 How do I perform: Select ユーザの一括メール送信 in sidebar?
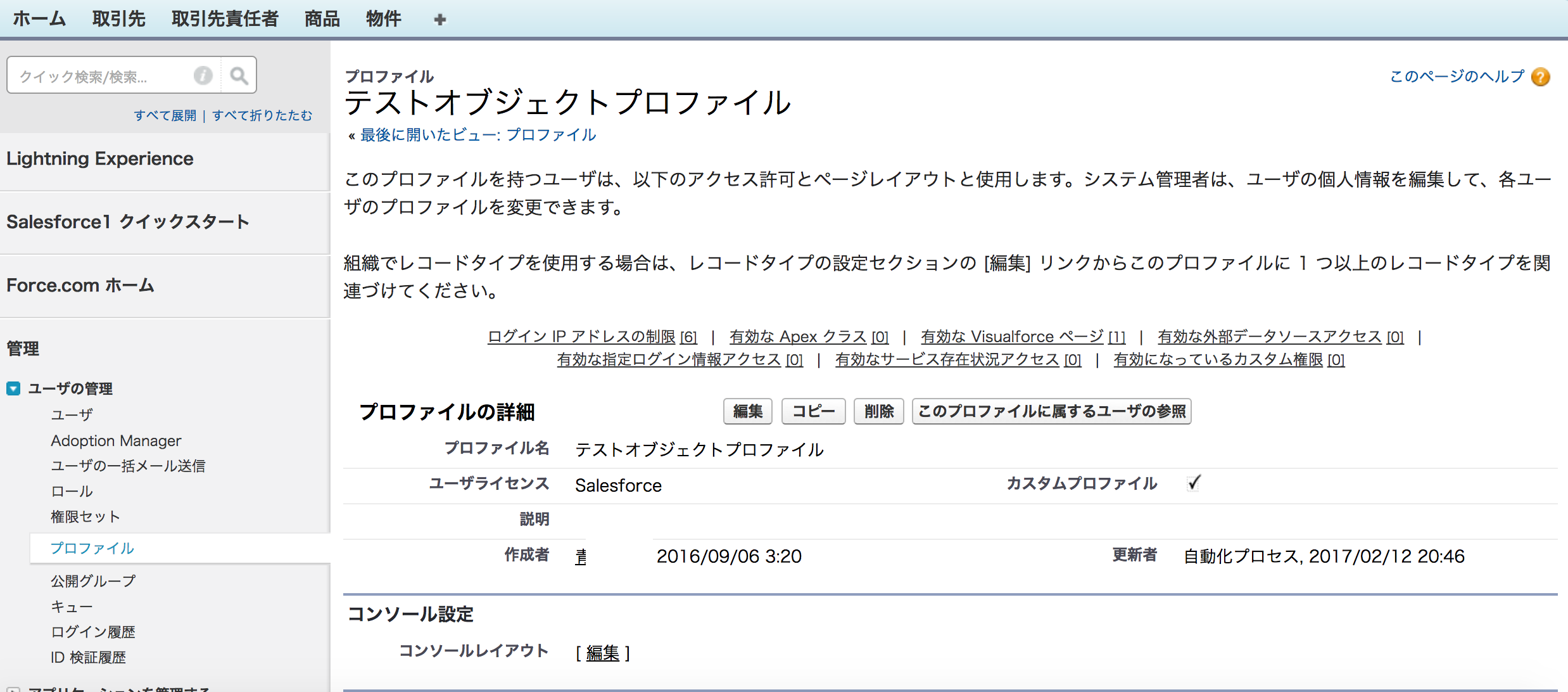pyautogui.click(x=128, y=466)
